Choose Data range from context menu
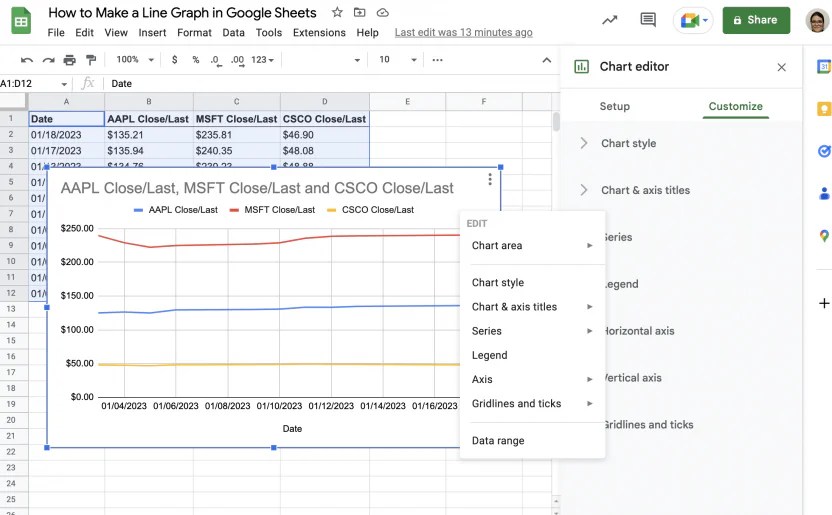 (498, 441)
